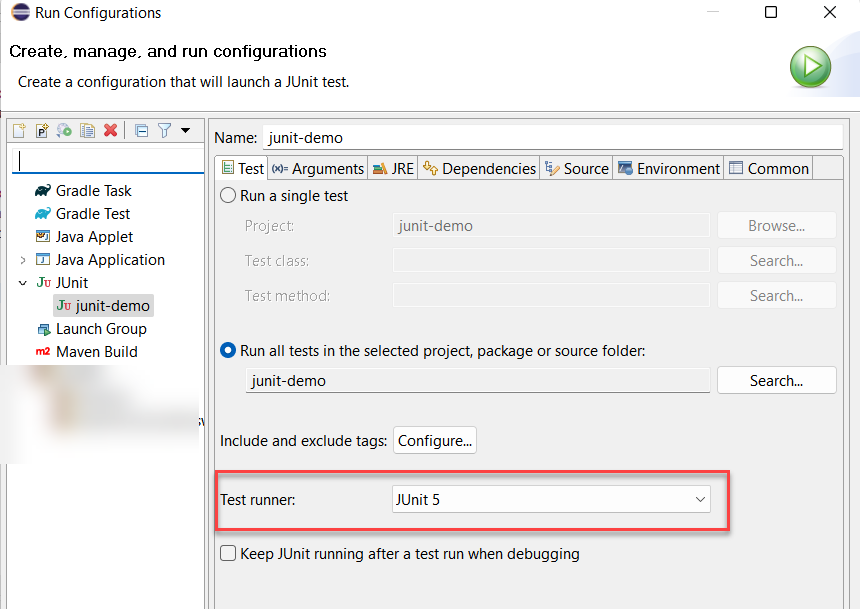860x609 pixels.
Task: Click the green Run button
Action: [810, 66]
